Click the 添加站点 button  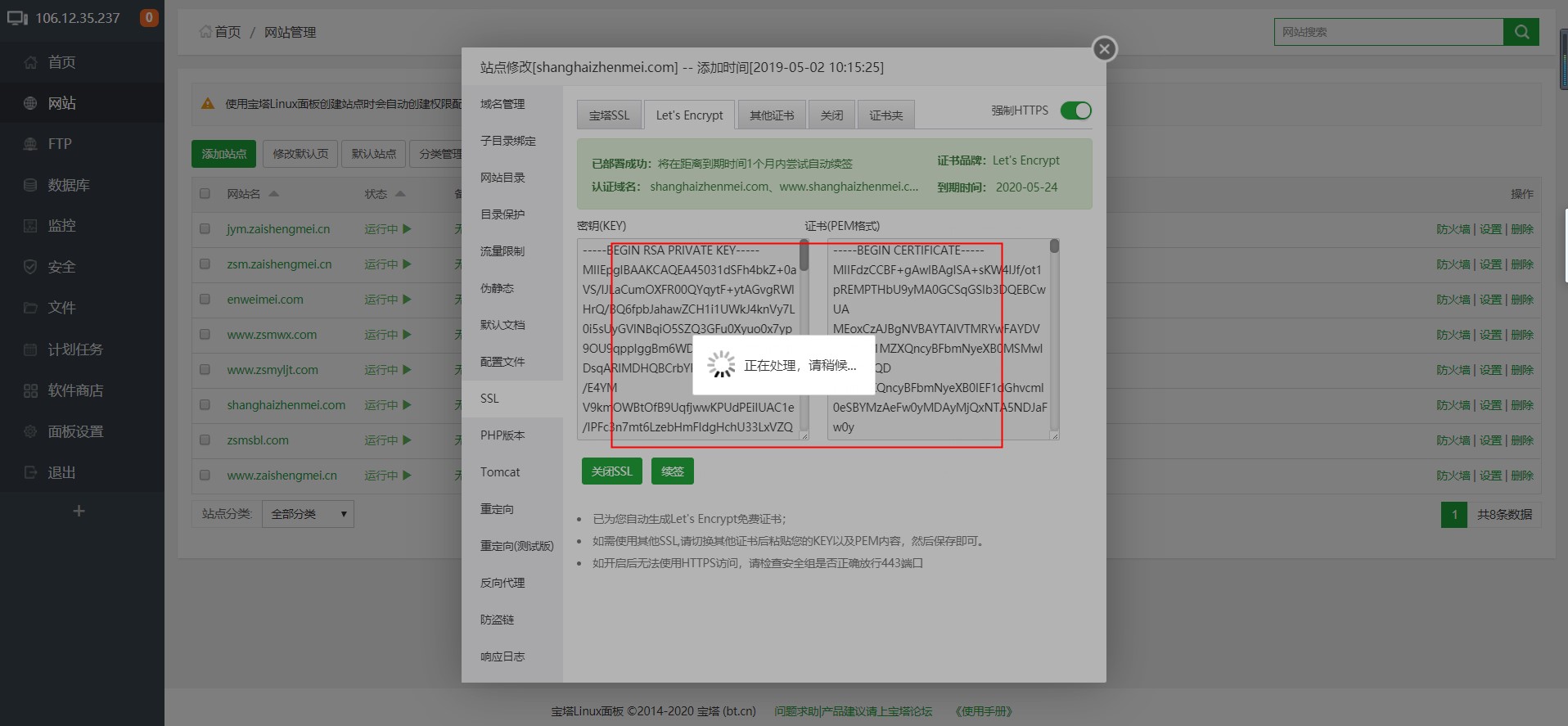[223, 154]
